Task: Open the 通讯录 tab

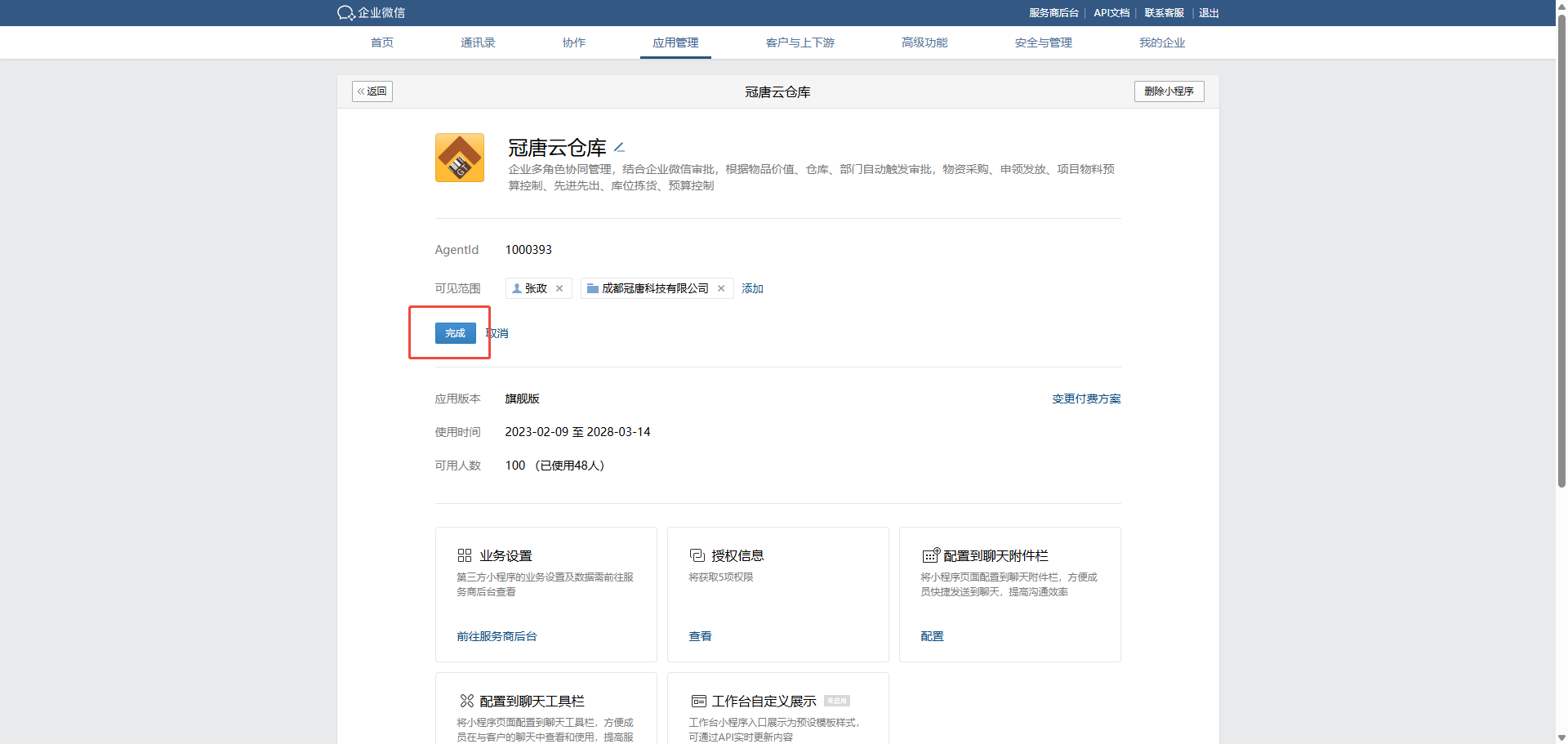Action: click(478, 42)
